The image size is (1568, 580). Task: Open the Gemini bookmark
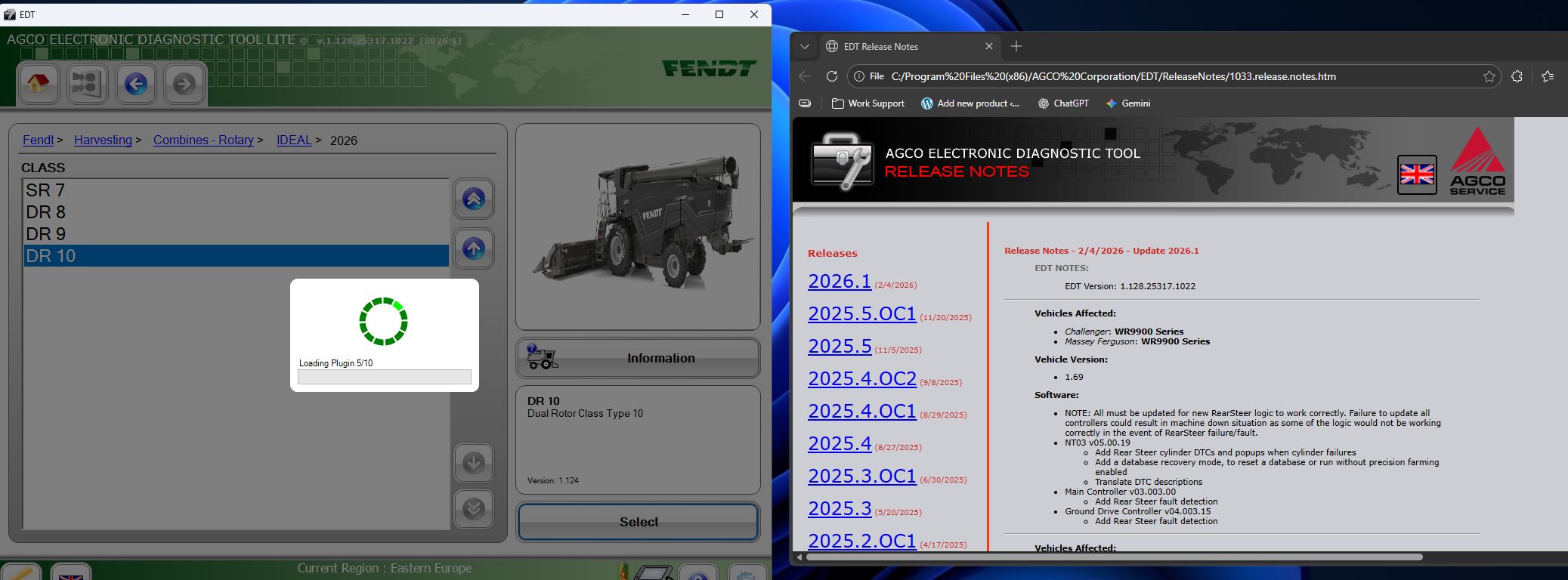pos(1128,103)
